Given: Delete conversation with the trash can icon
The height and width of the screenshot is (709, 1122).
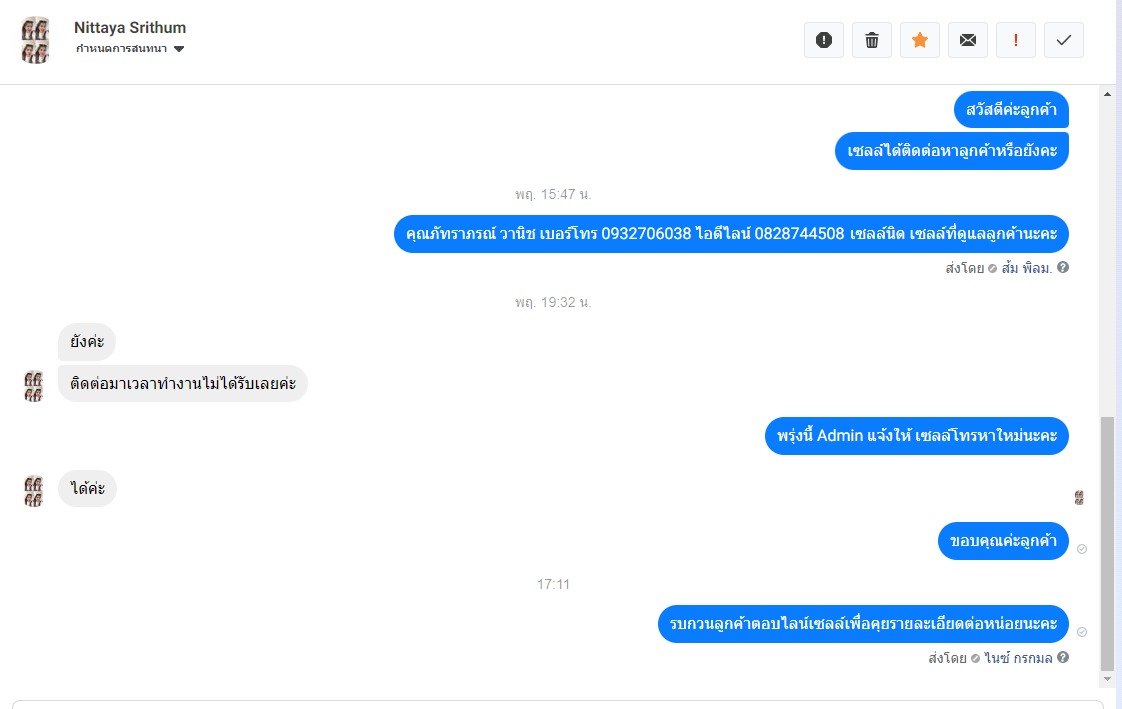Looking at the screenshot, I should [x=872, y=40].
